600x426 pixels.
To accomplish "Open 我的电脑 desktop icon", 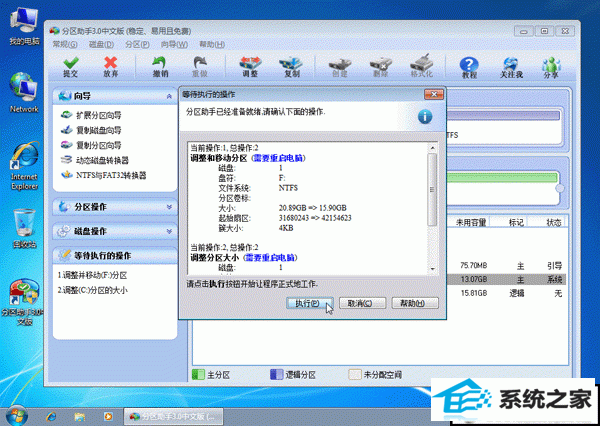I will (x=24, y=27).
